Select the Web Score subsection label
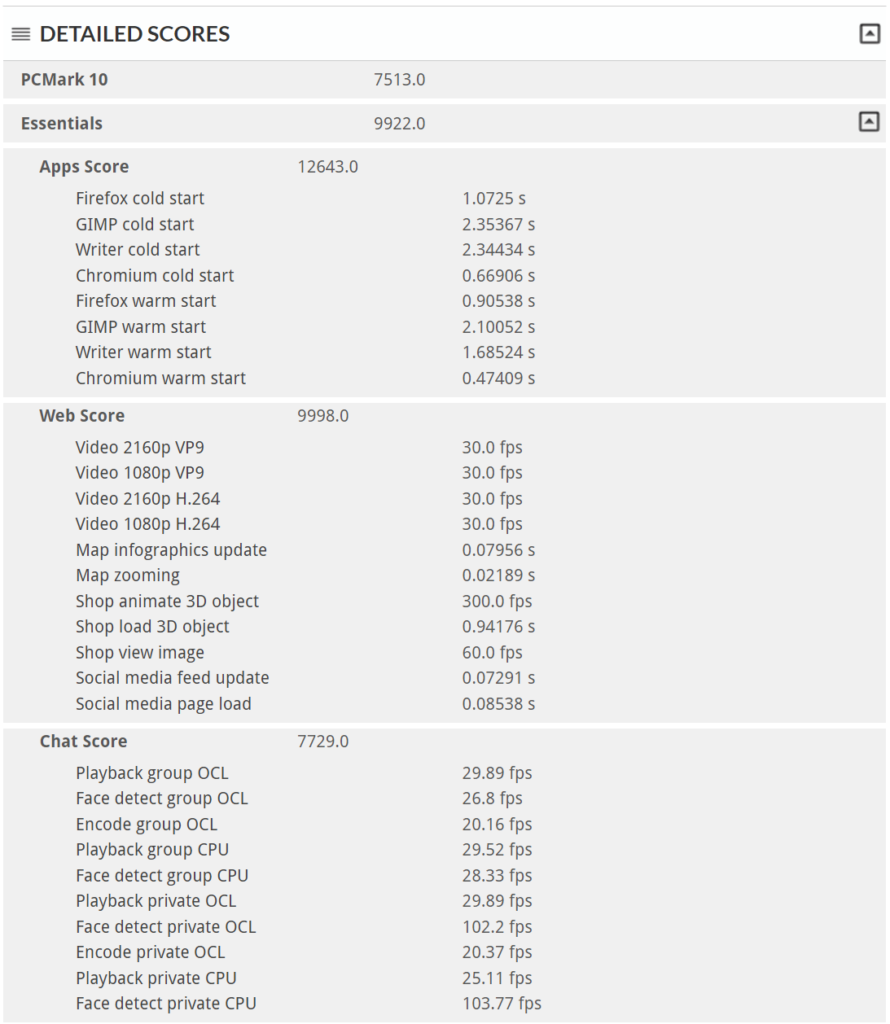Image resolution: width=890 pixels, height=1024 pixels. click(82, 416)
